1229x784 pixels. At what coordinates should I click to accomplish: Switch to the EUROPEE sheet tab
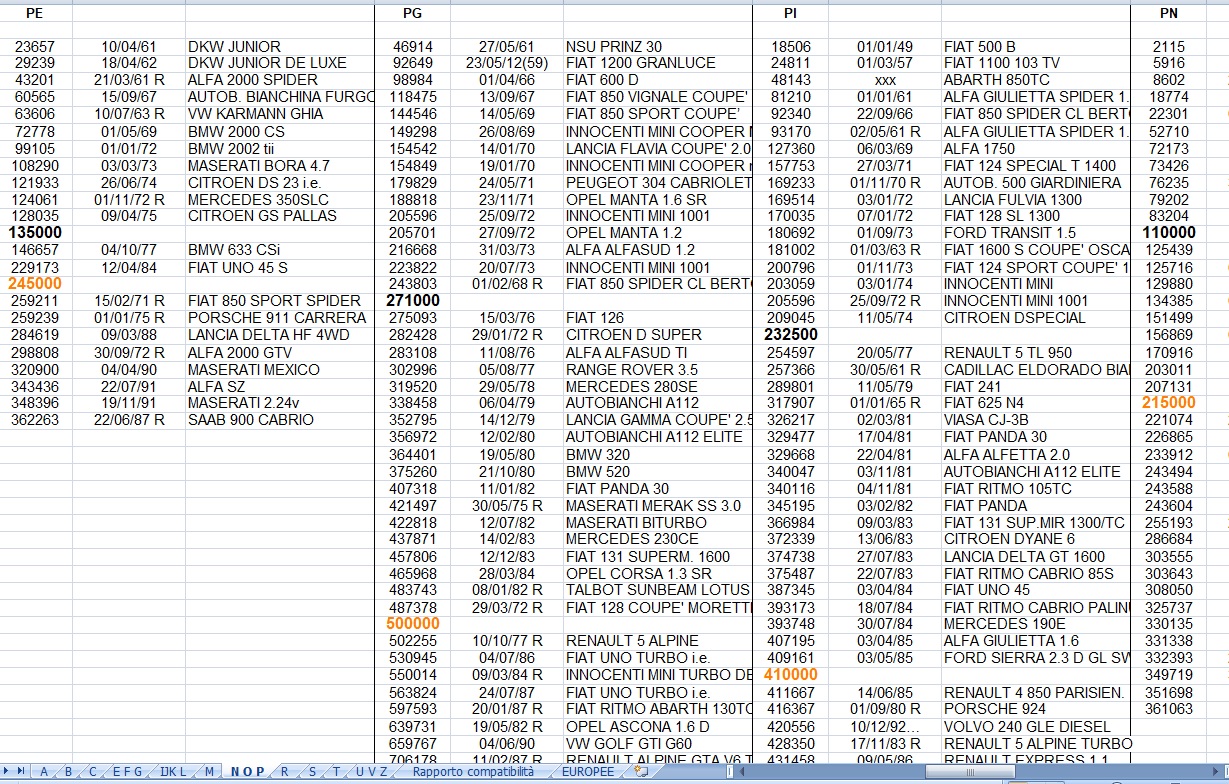tap(588, 771)
